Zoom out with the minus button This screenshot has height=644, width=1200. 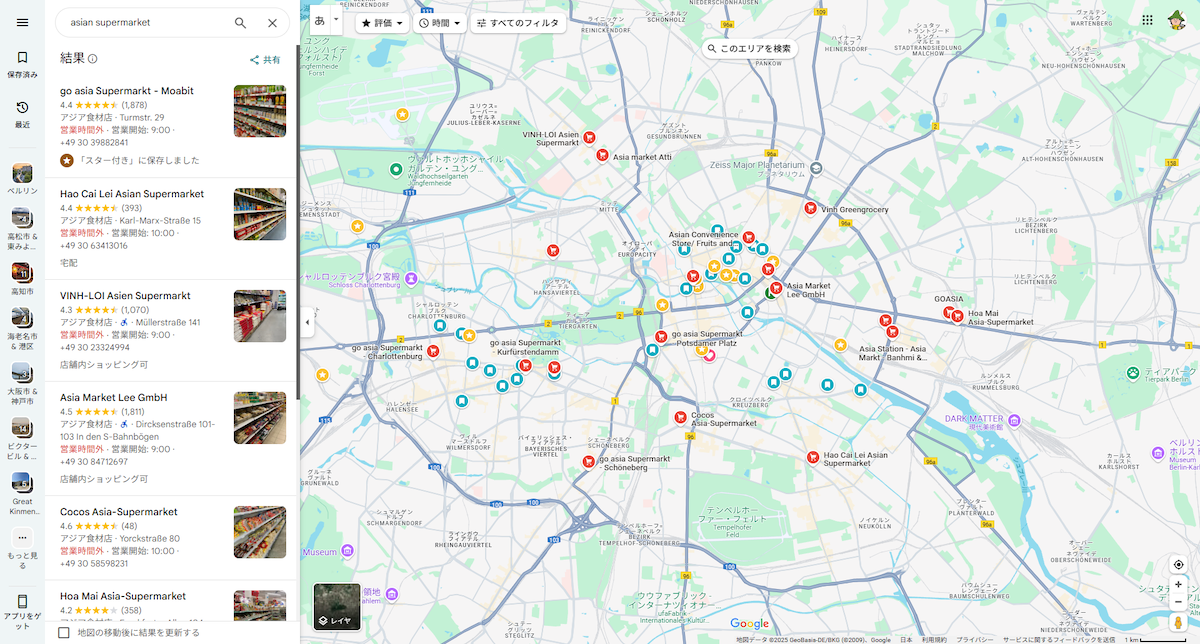pyautogui.click(x=1179, y=602)
